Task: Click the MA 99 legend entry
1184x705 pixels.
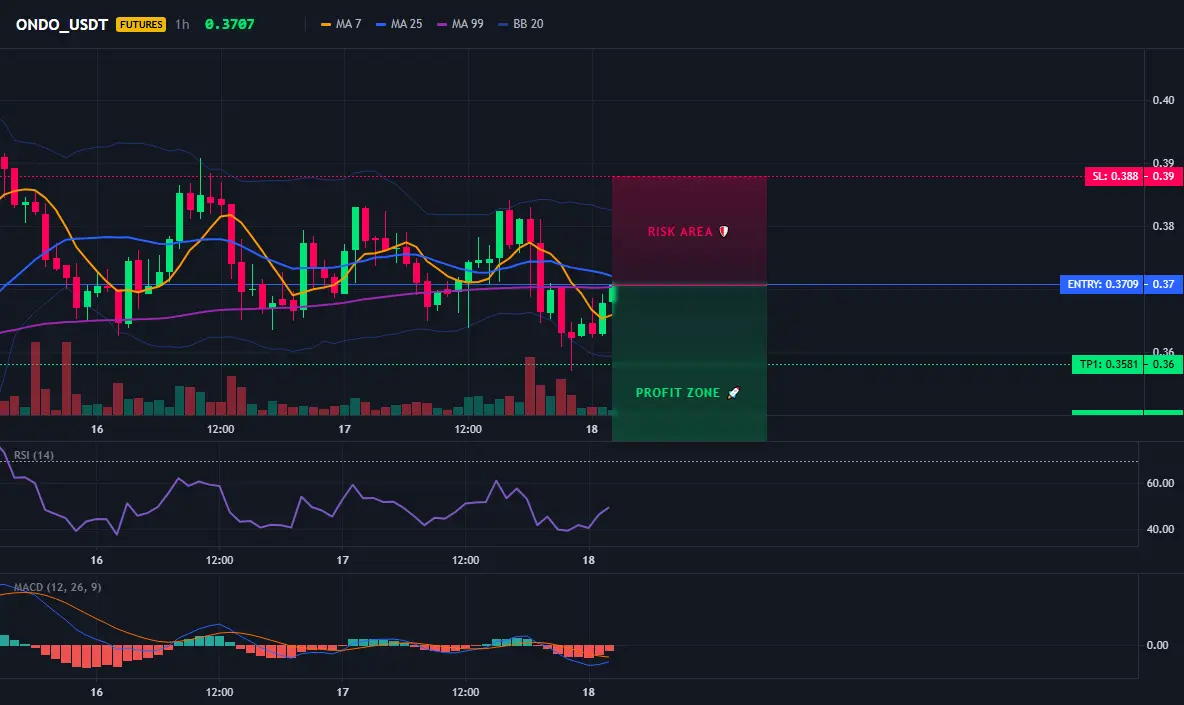Action: (x=461, y=24)
